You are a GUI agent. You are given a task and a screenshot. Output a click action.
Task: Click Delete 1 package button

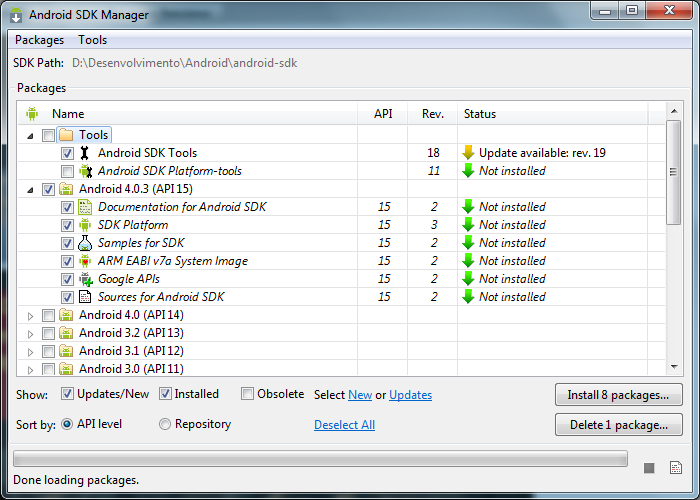point(618,425)
